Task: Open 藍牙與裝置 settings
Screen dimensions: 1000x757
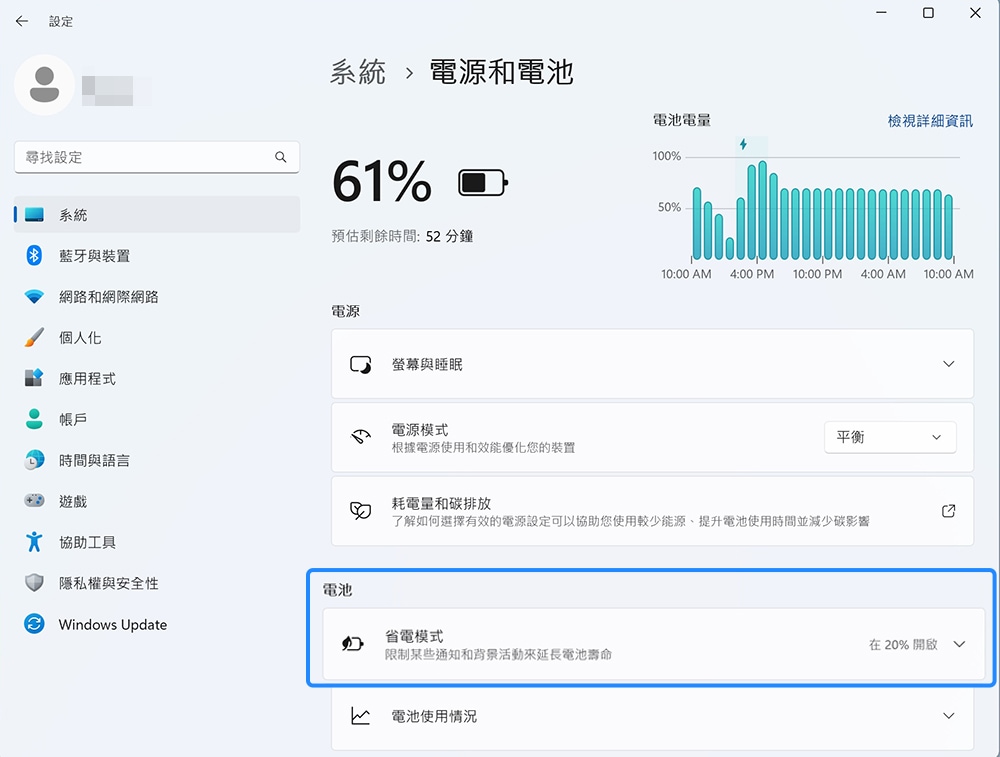Action: click(x=157, y=256)
